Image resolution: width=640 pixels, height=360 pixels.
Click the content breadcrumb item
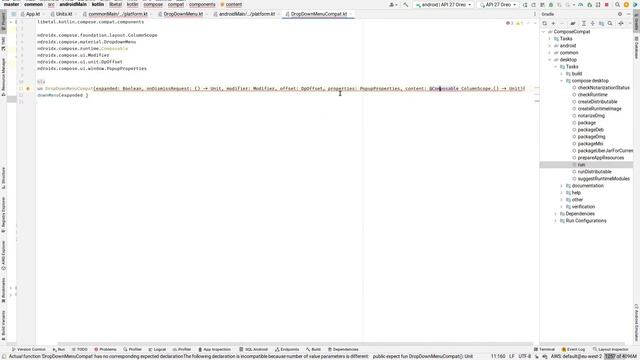(x=231, y=4)
